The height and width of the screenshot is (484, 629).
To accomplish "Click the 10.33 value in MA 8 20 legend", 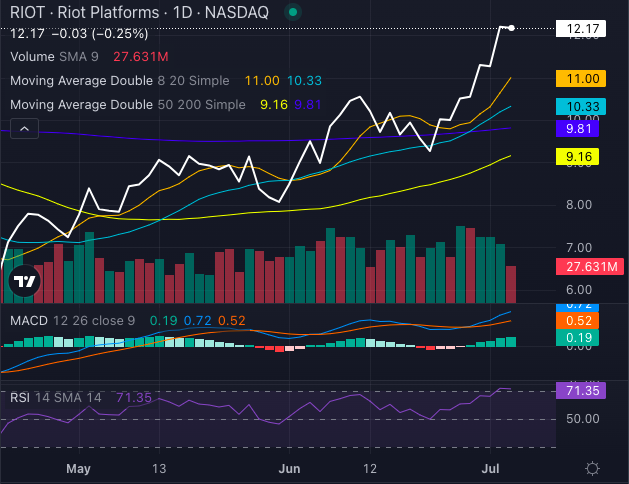I will point(304,81).
